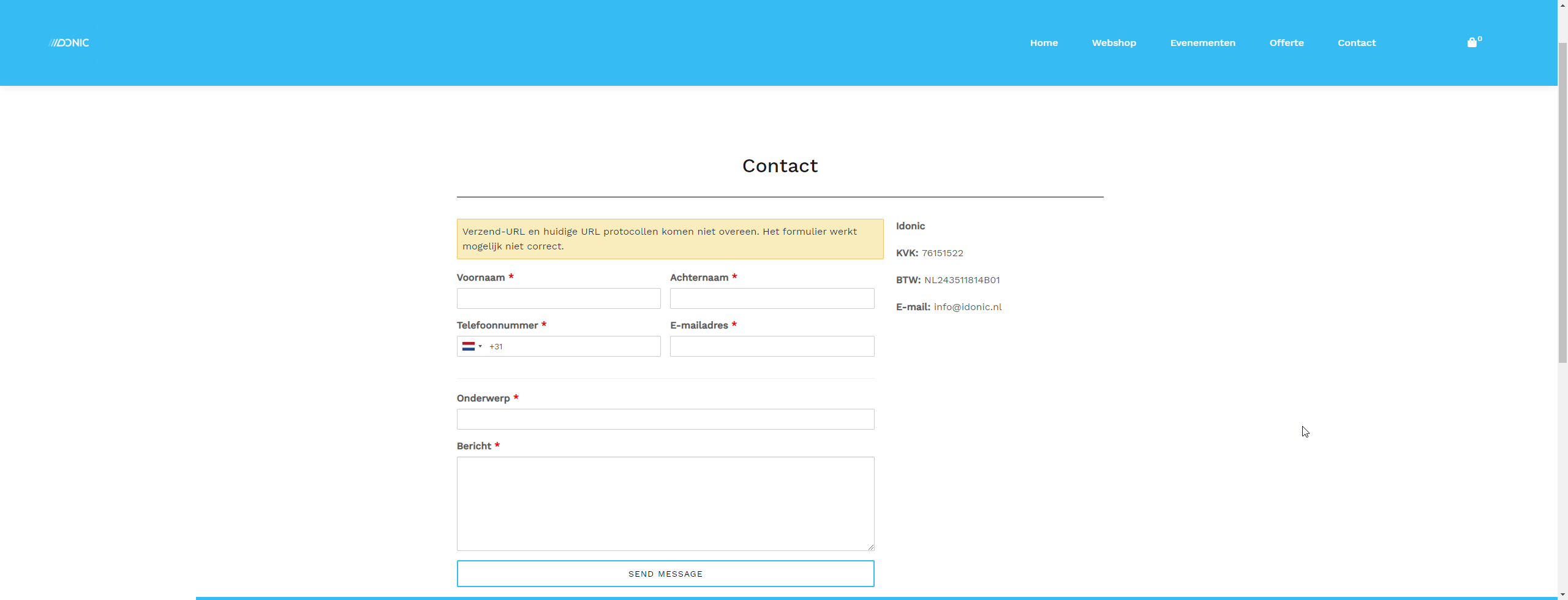Go to the Home menu item
1568x600 pixels.
pos(1044,43)
